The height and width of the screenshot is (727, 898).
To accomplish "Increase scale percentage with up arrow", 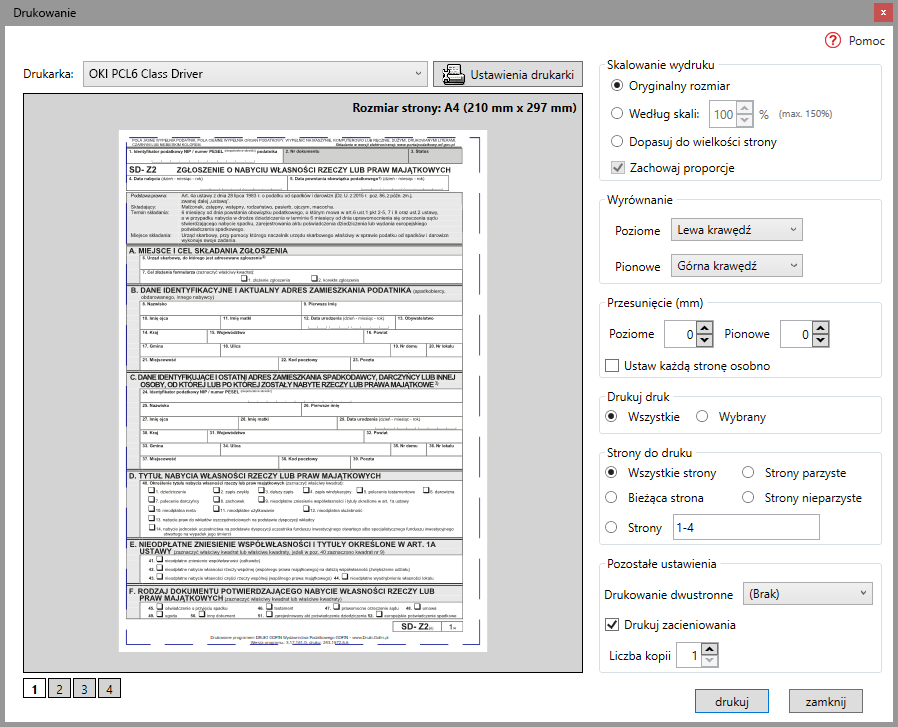I will click(745, 108).
